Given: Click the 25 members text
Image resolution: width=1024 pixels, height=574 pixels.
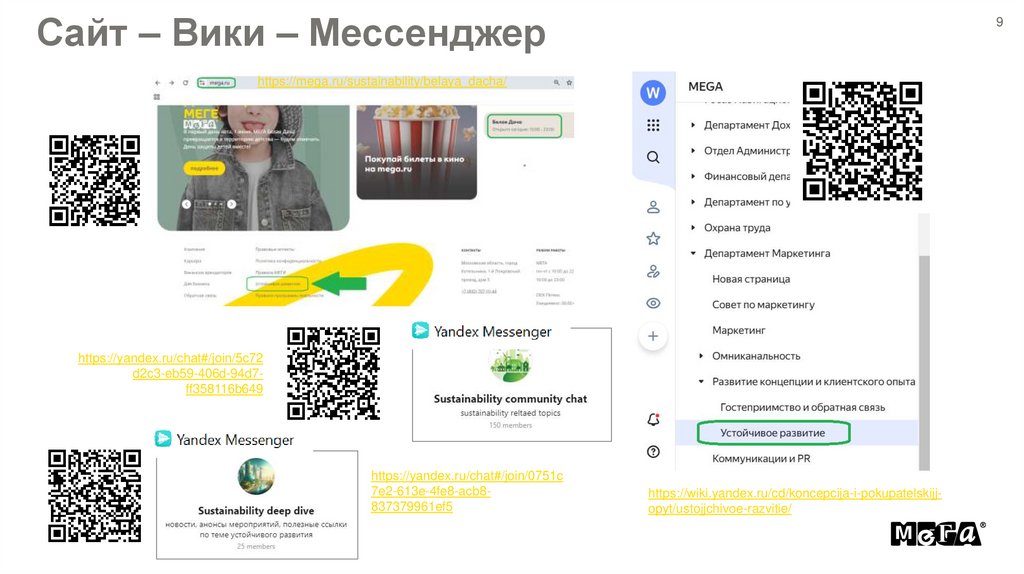Looking at the screenshot, I should pyautogui.click(x=256, y=547).
